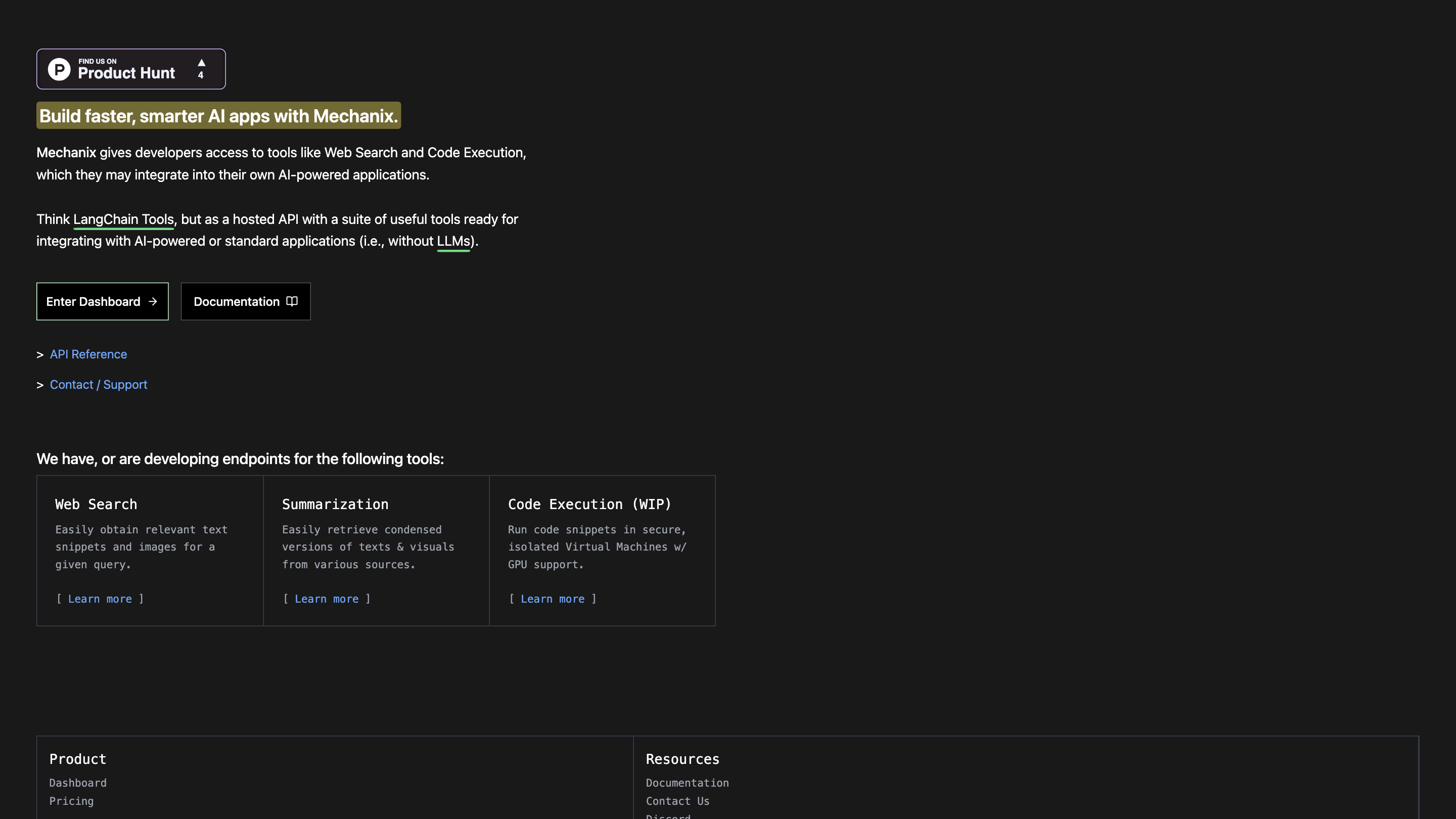This screenshot has height=819, width=1456.
Task: Open Documentation in footer Resources section
Action: click(x=687, y=783)
